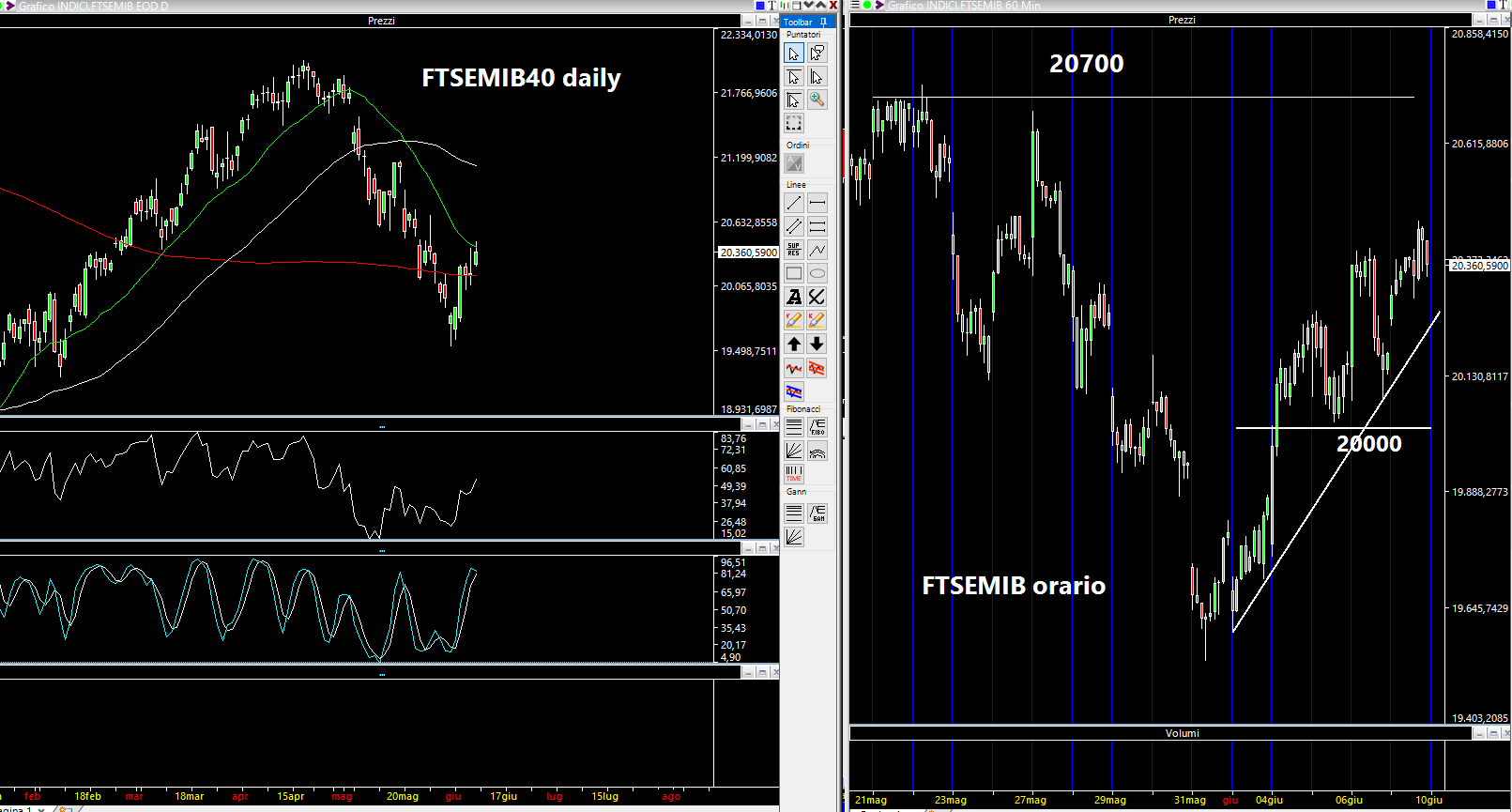
Task: Select the single red regression line tool
Action: (x=794, y=368)
